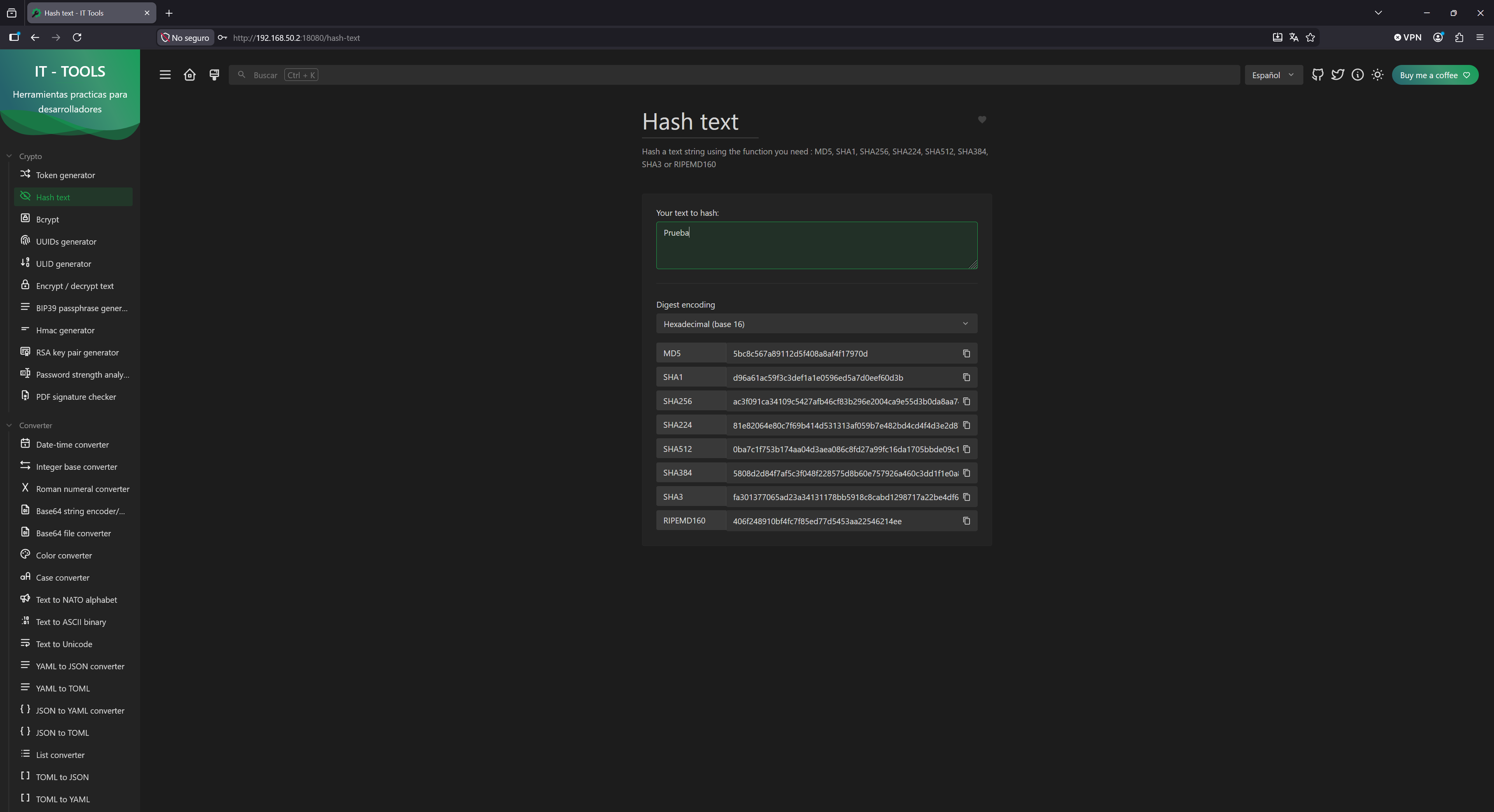Open a new browser tab
Screen dimensions: 1494x812
[169, 13]
